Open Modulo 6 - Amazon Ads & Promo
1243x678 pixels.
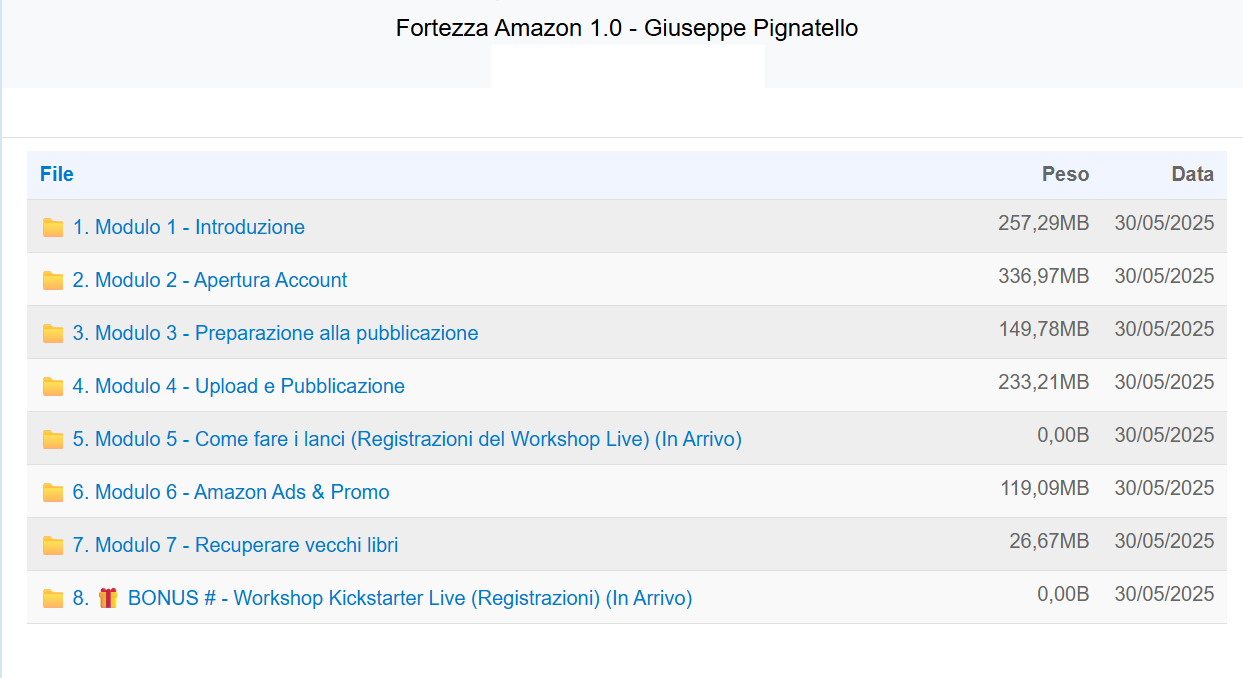coord(231,492)
